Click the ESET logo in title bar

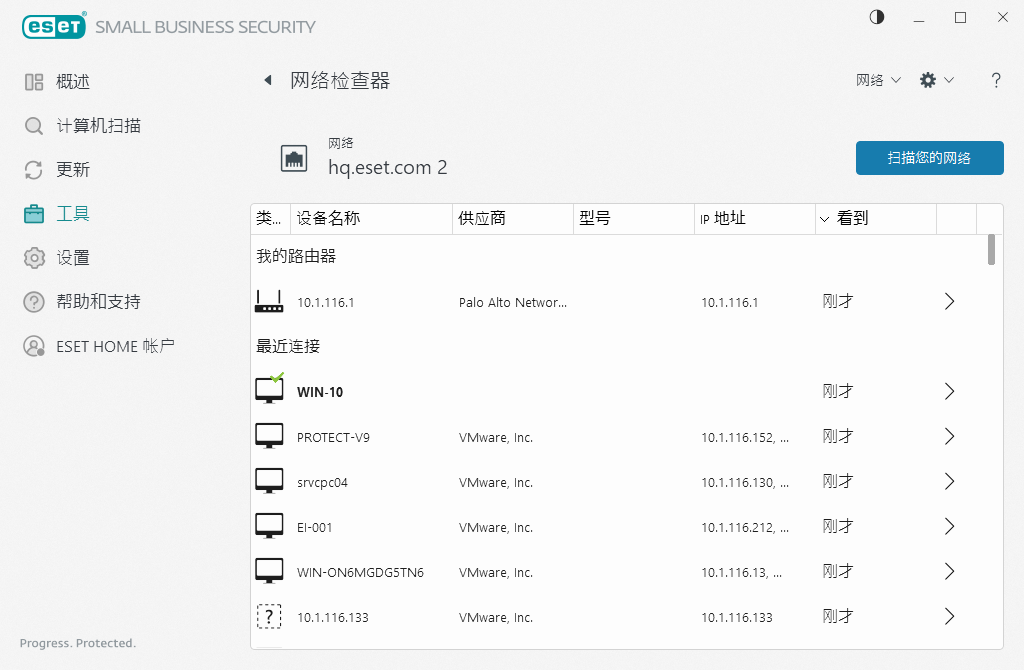[x=54, y=27]
